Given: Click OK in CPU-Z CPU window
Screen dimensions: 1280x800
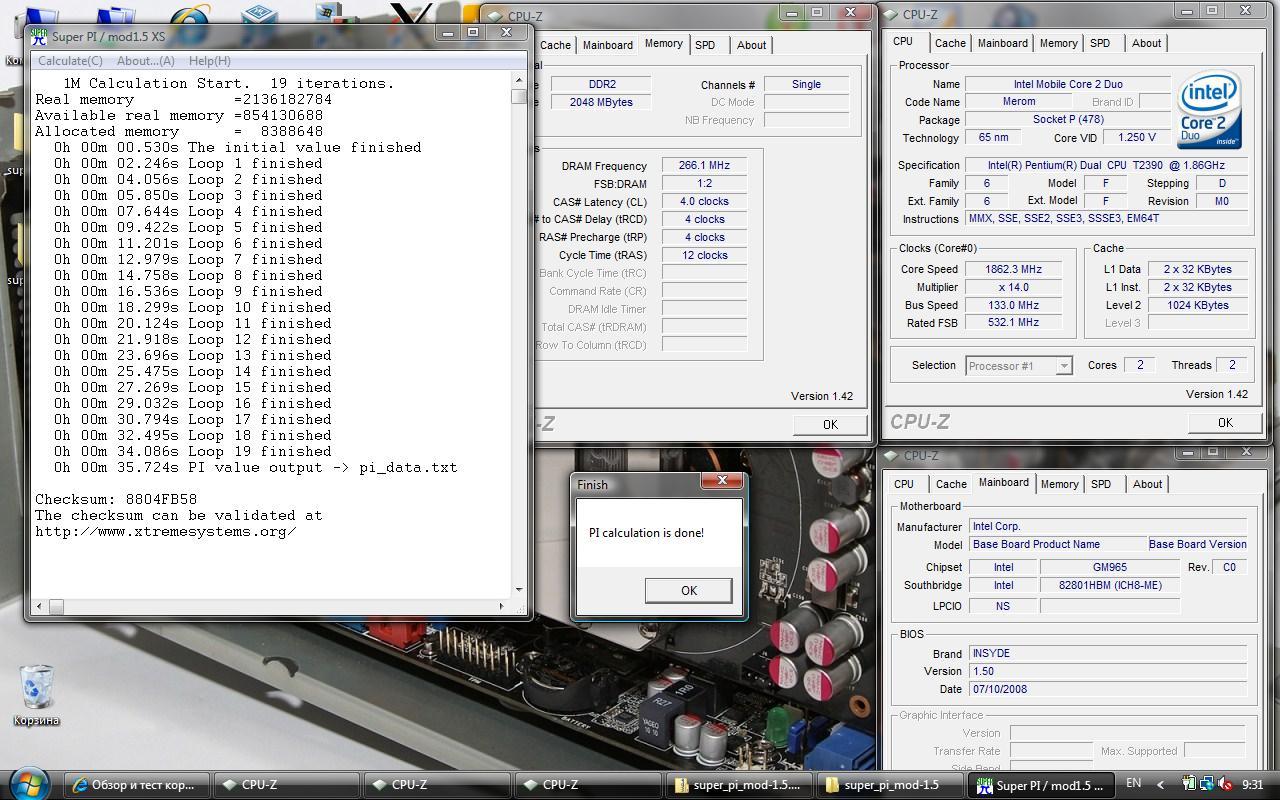Looking at the screenshot, I should 1225,422.
